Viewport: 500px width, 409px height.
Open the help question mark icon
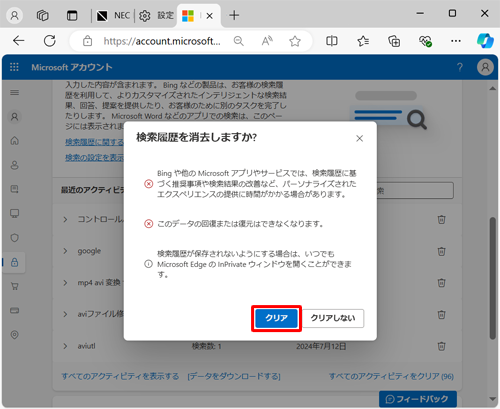[x=460, y=67]
